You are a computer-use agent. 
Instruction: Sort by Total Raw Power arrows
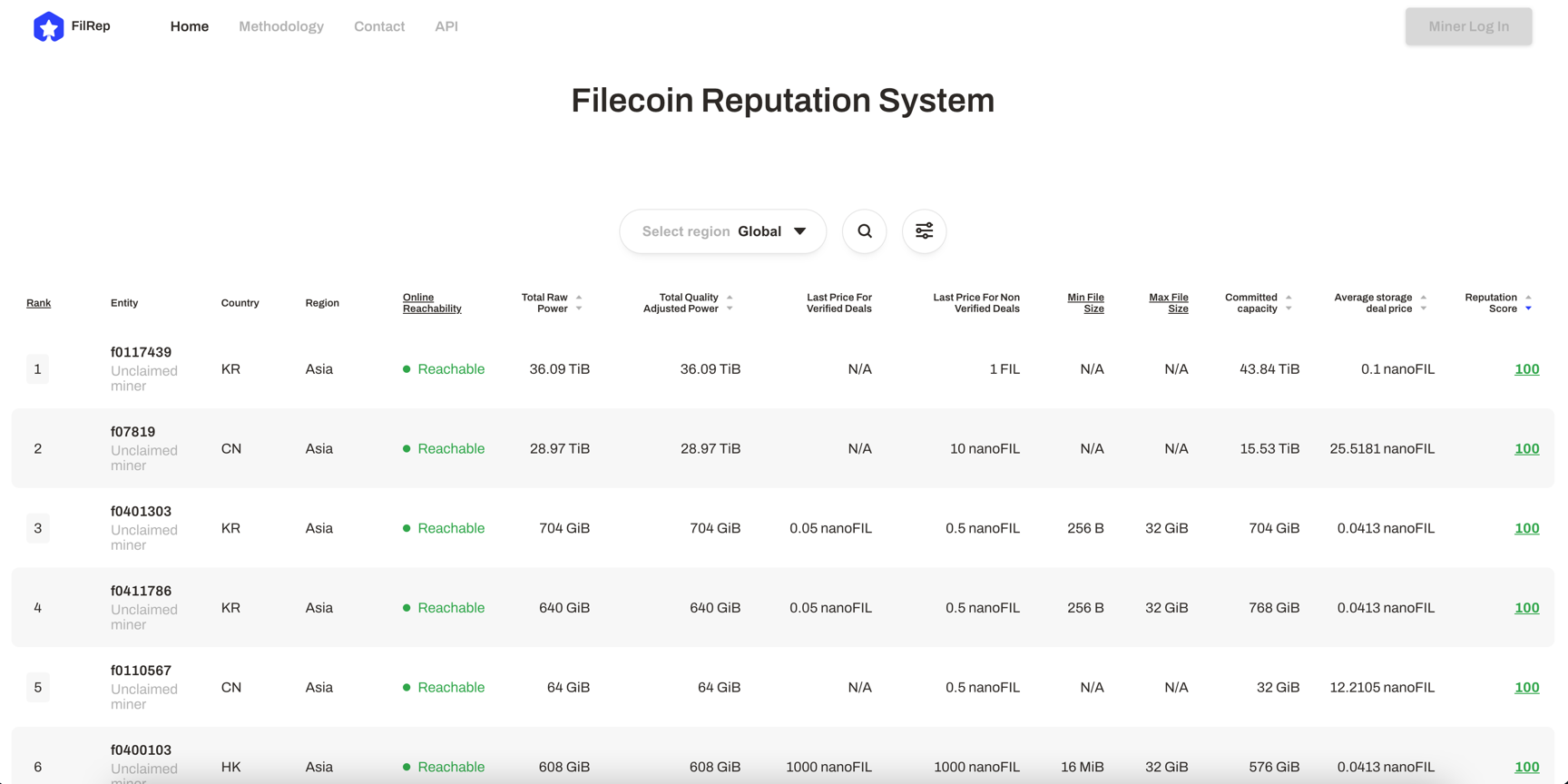click(x=579, y=303)
